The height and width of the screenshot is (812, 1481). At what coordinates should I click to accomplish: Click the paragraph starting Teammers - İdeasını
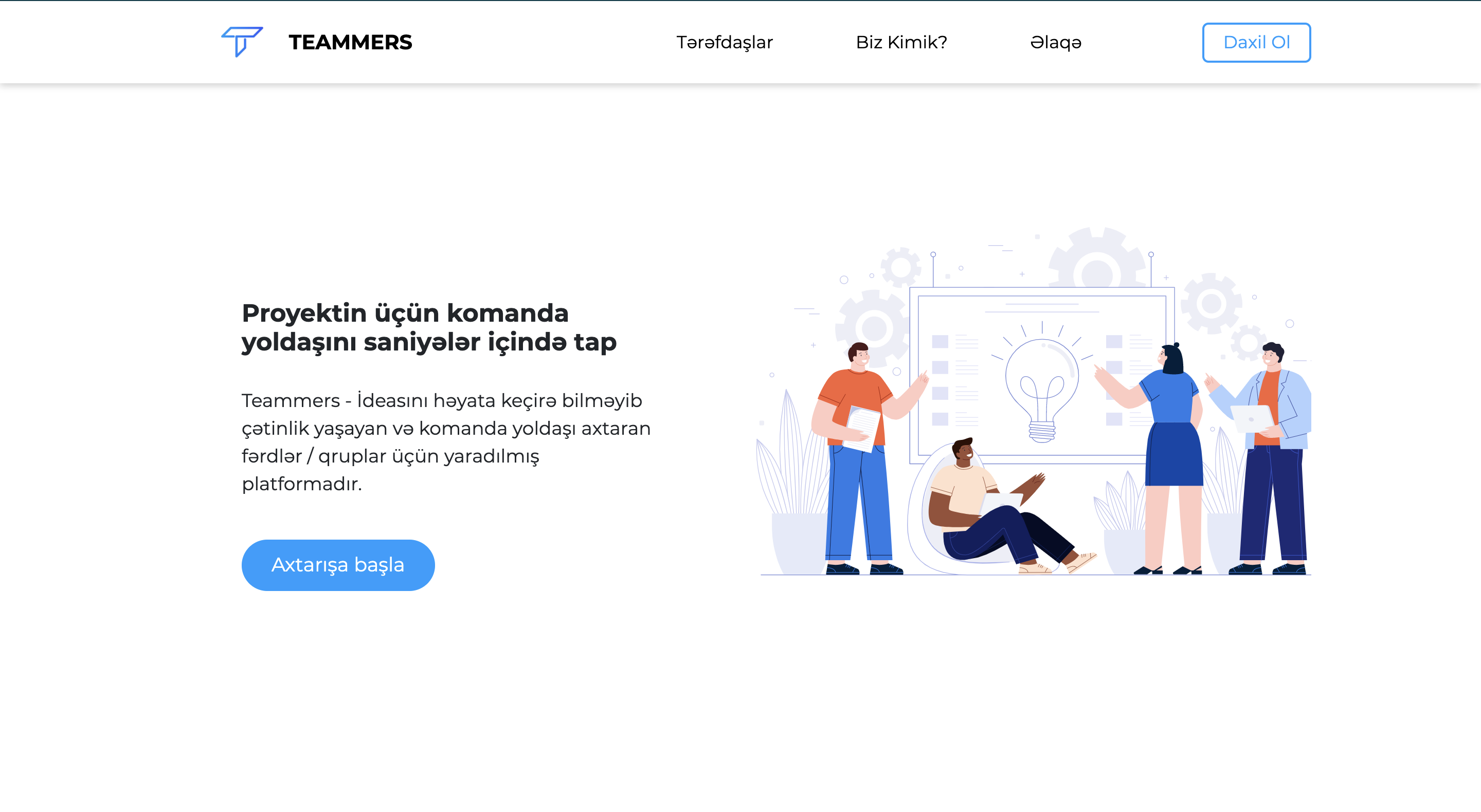pos(446,442)
